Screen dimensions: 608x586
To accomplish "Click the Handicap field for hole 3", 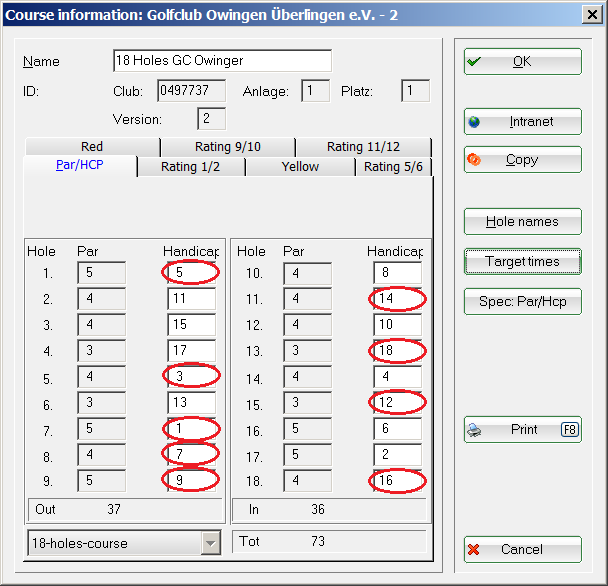I will 192,325.
